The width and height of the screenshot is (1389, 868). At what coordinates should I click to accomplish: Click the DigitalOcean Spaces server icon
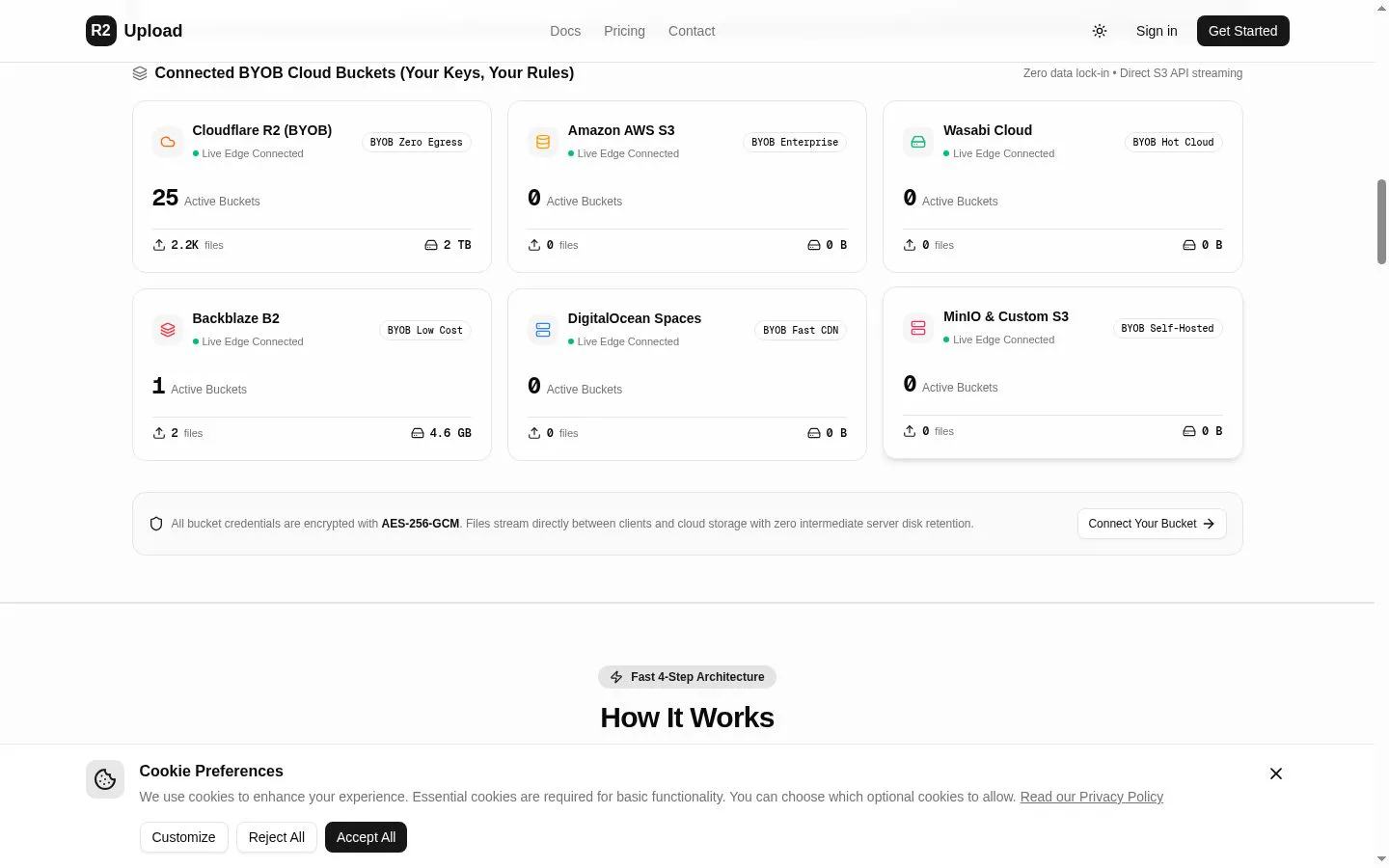[543, 330]
